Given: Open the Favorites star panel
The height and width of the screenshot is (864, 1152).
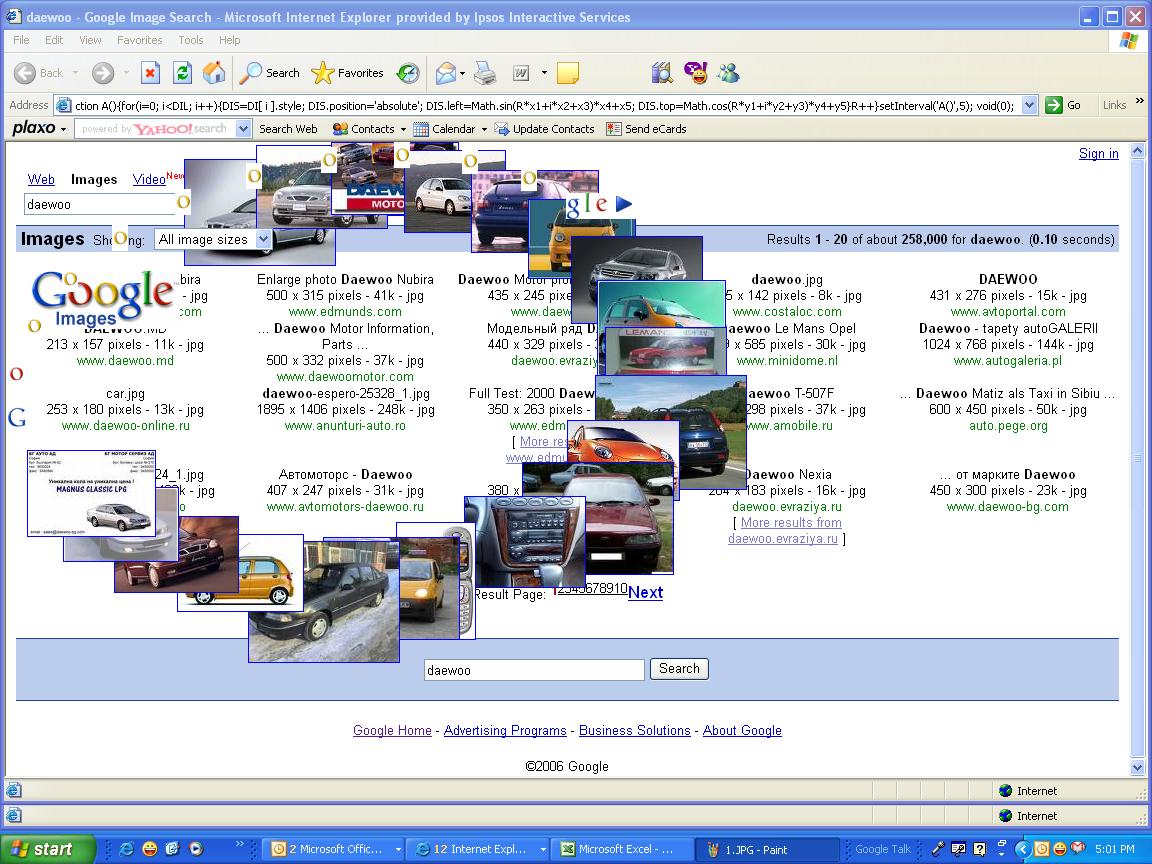Looking at the screenshot, I should pyautogui.click(x=347, y=73).
